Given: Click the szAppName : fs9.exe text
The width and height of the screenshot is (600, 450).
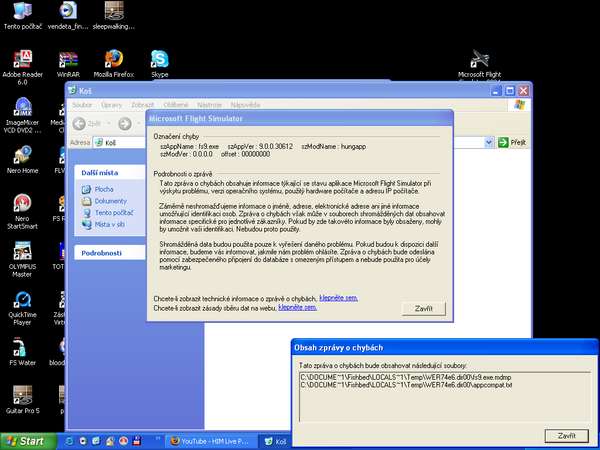Looking at the screenshot, I should point(190,146).
